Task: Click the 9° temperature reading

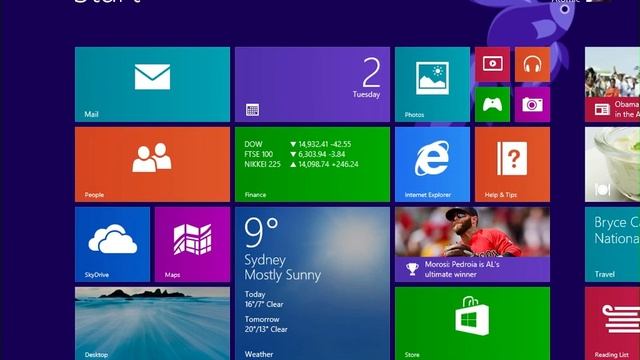Action: click(261, 232)
